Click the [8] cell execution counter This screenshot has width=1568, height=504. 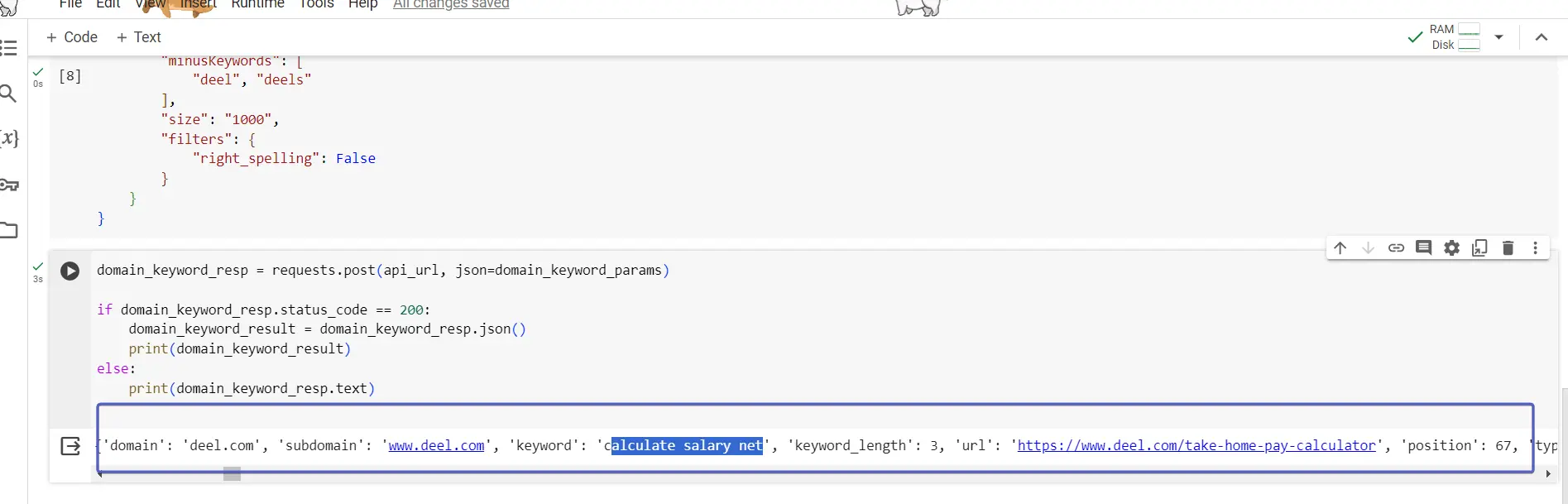coord(70,75)
